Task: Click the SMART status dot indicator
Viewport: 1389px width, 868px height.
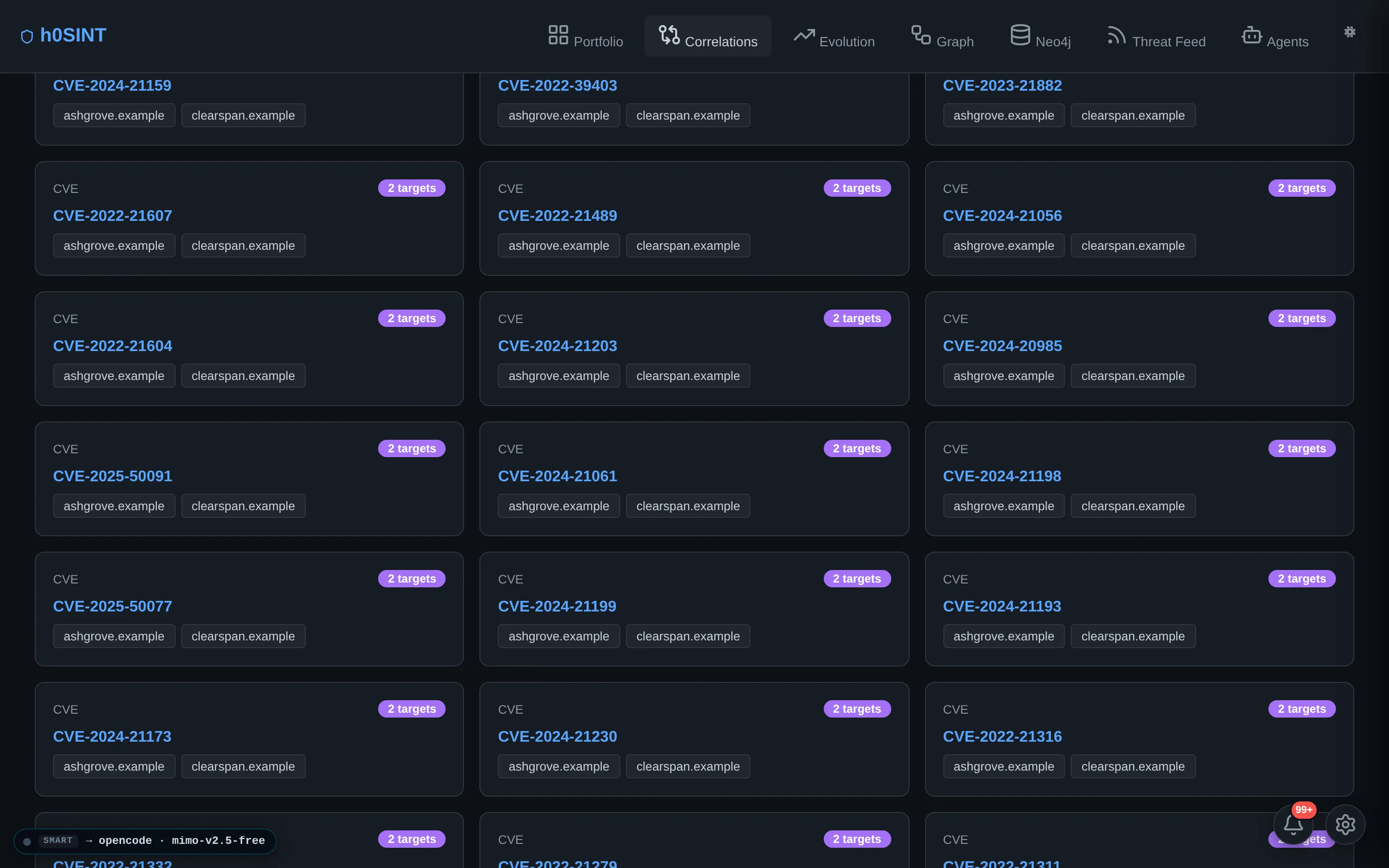Action: [27, 841]
